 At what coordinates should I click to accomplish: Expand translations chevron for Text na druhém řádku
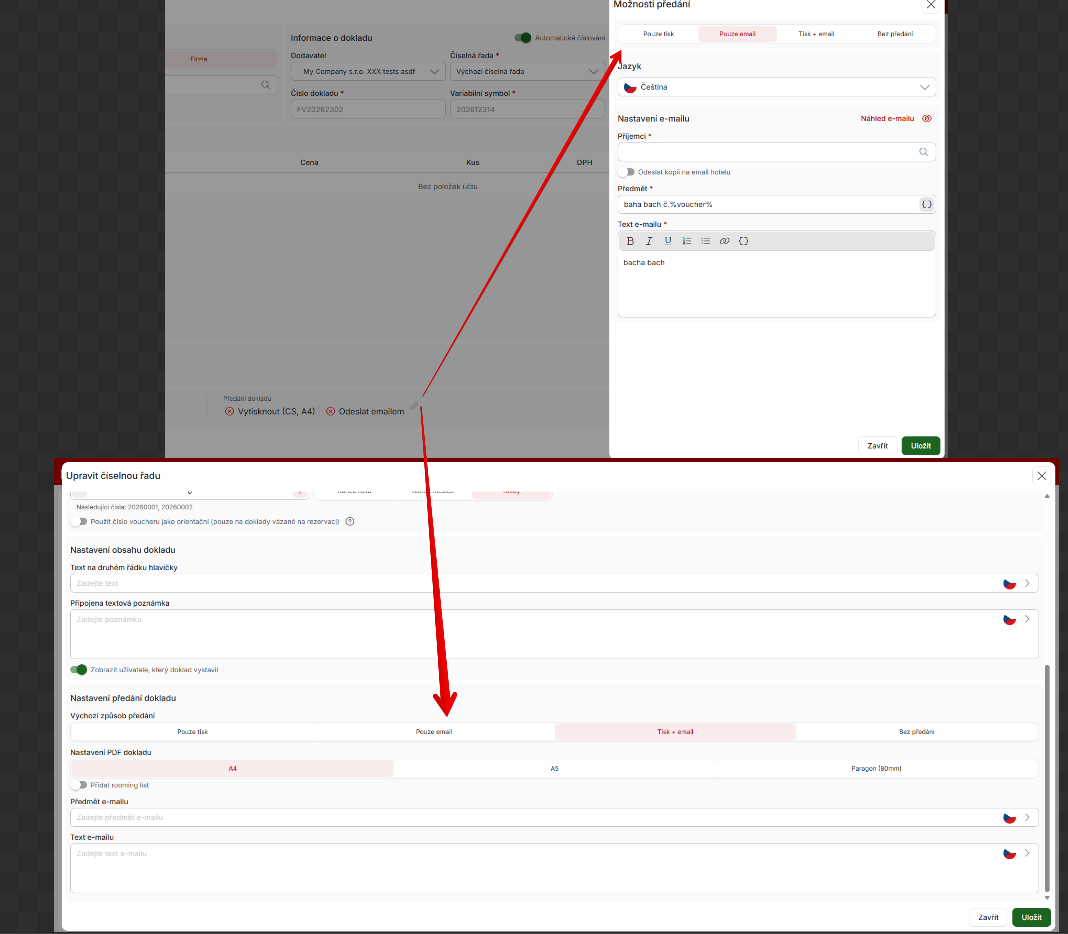(x=1027, y=584)
